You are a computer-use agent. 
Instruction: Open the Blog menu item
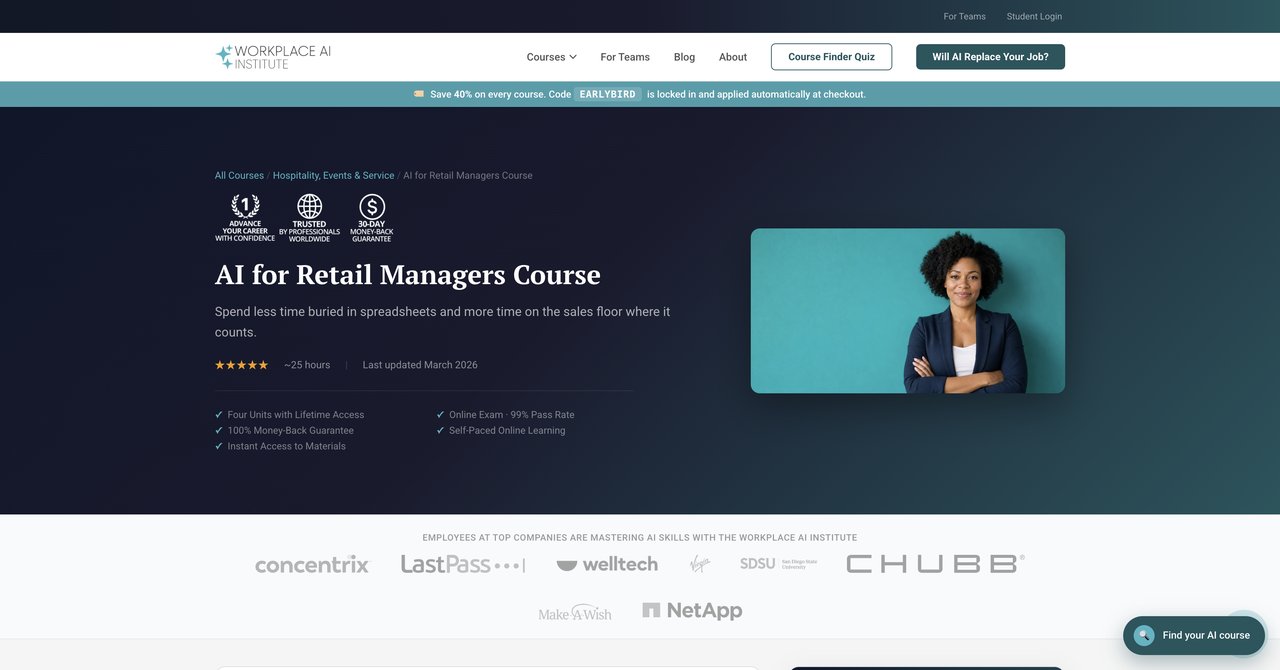684,57
